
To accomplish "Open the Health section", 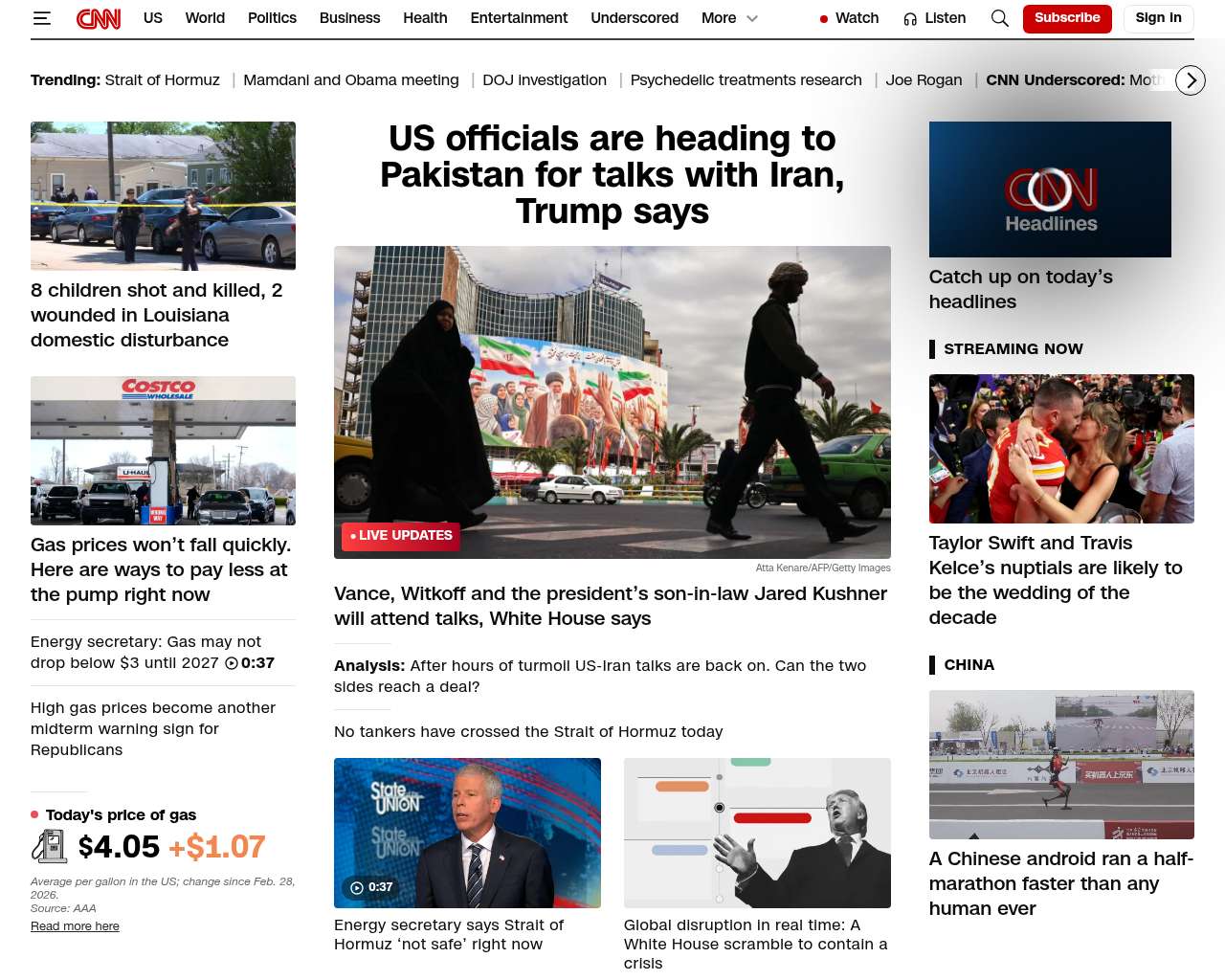I will coord(425,18).
